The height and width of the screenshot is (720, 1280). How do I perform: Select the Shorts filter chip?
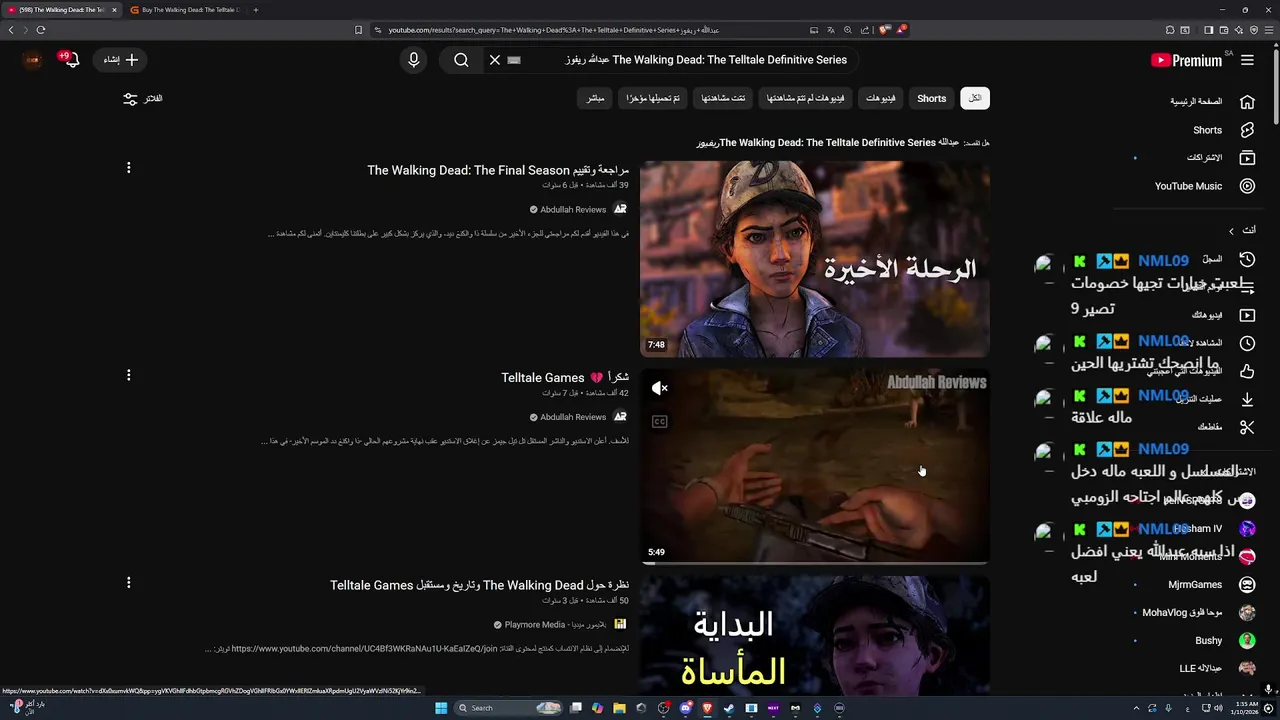coord(931,98)
